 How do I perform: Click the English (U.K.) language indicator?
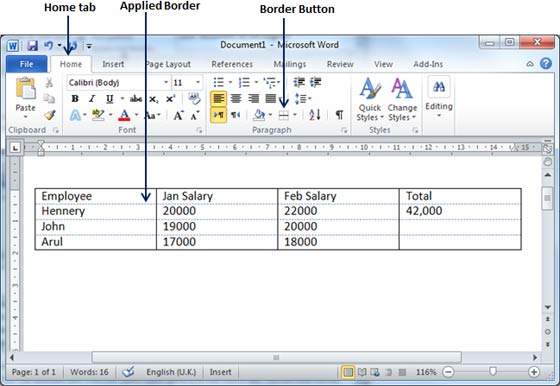pyautogui.click(x=171, y=372)
